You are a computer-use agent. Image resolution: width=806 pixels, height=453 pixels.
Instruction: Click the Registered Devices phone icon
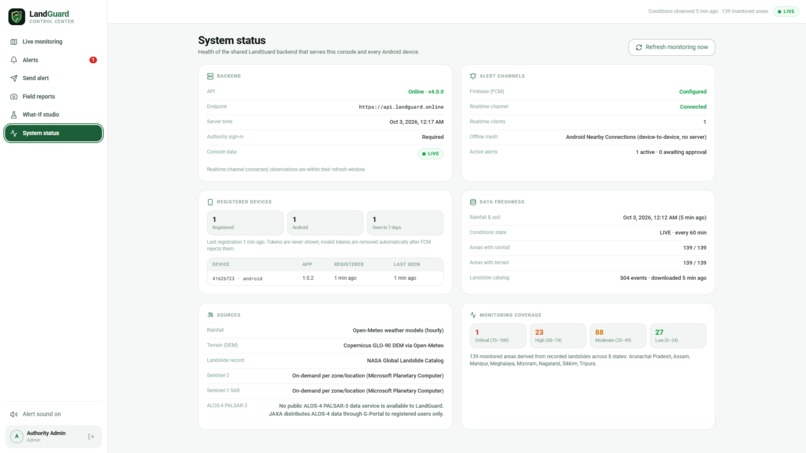click(210, 202)
